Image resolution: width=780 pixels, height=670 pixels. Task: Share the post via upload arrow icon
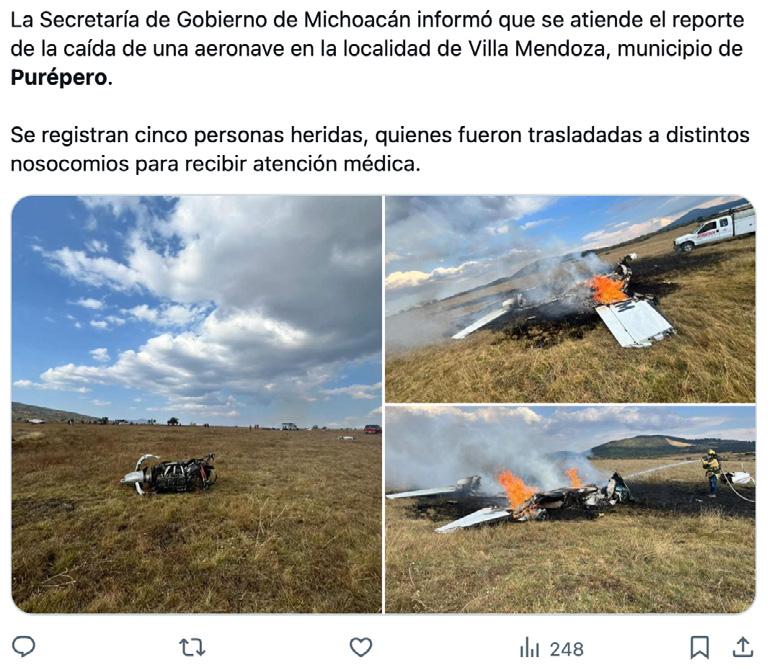(x=743, y=647)
